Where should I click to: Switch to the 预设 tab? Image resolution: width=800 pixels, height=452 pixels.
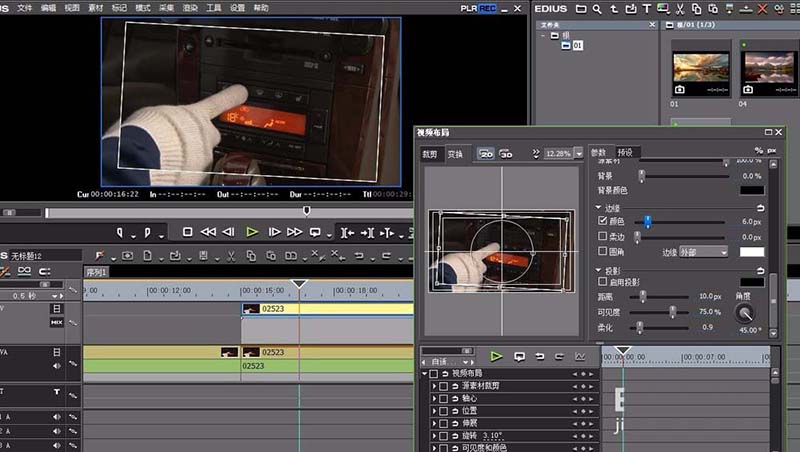tap(624, 153)
